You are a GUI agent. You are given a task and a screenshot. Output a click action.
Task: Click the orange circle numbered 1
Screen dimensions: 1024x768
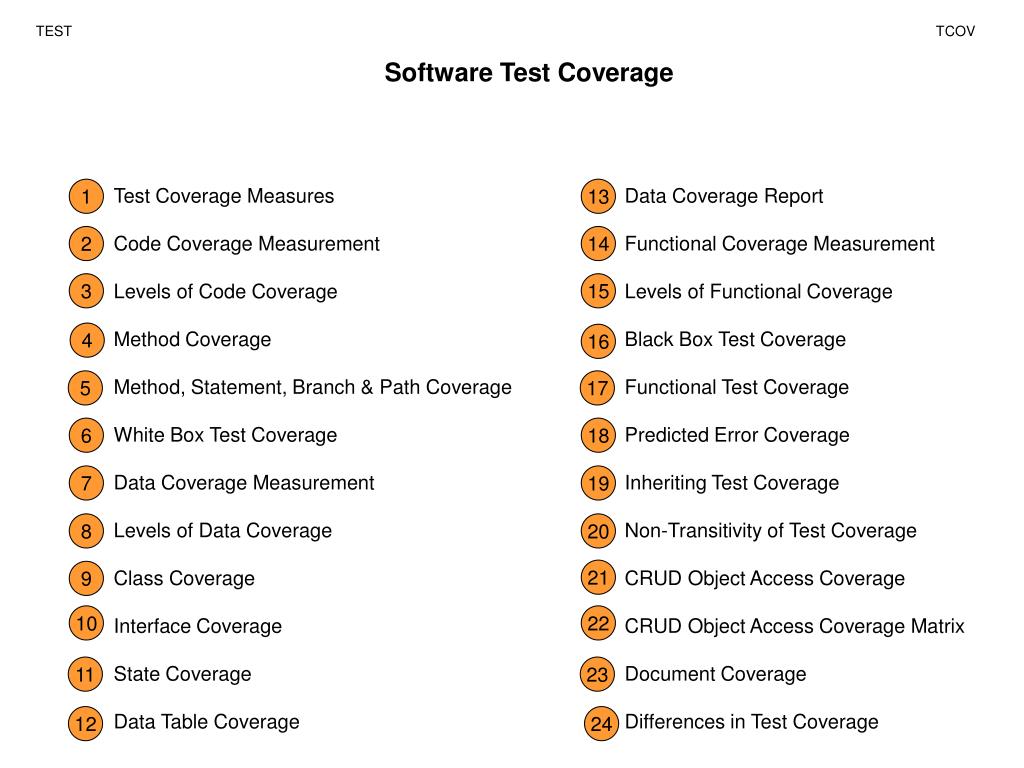[x=86, y=196]
